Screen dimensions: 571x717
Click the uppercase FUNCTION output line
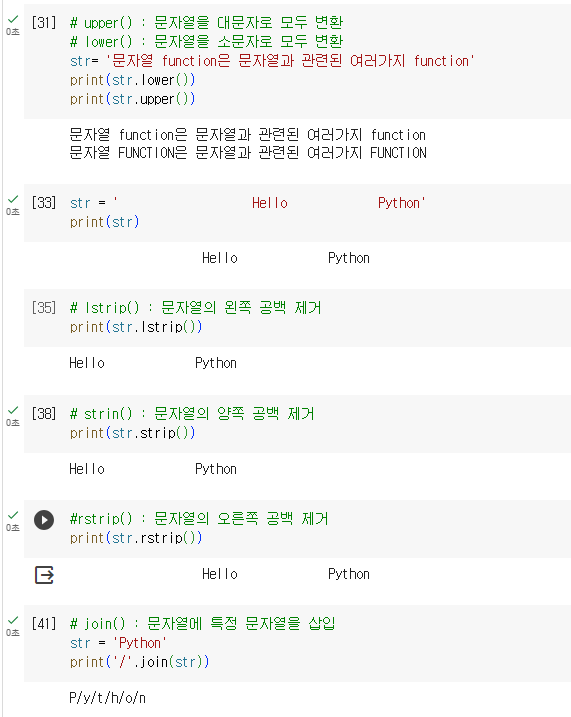point(248,153)
